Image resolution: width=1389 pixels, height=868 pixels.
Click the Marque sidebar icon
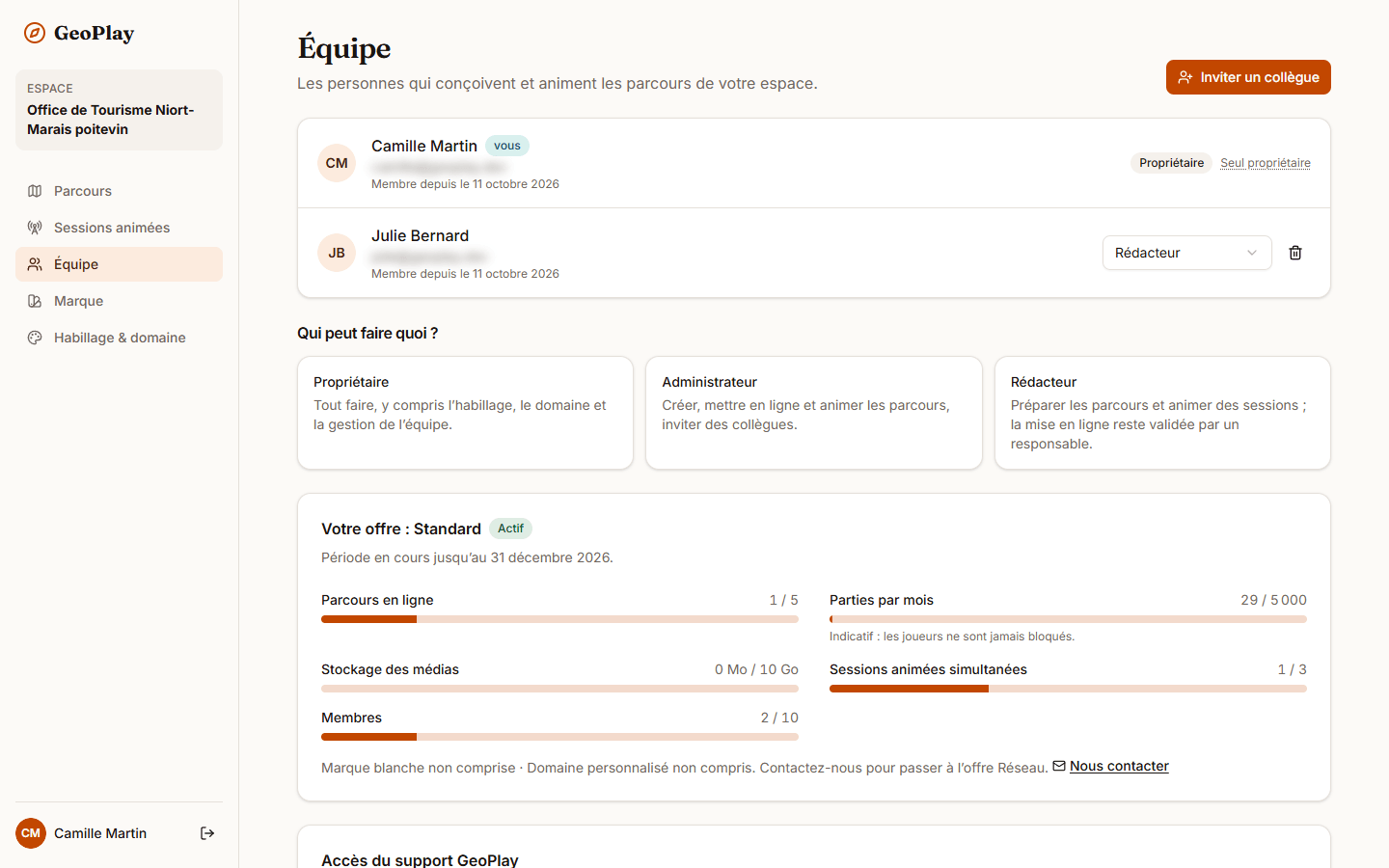(x=35, y=301)
